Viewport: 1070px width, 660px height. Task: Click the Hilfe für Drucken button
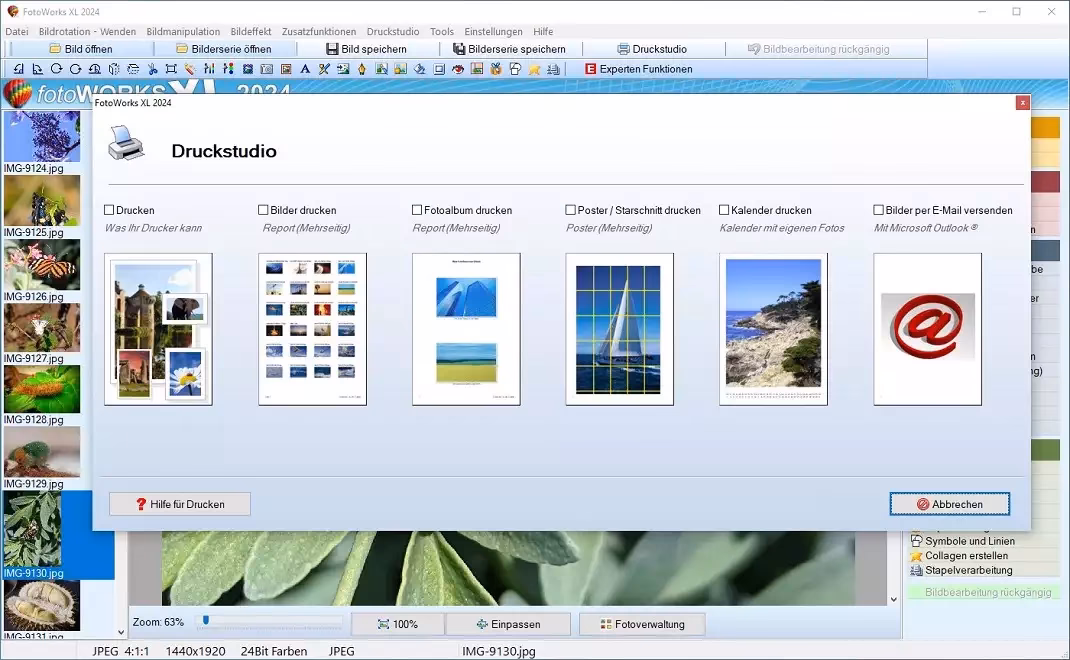[179, 504]
